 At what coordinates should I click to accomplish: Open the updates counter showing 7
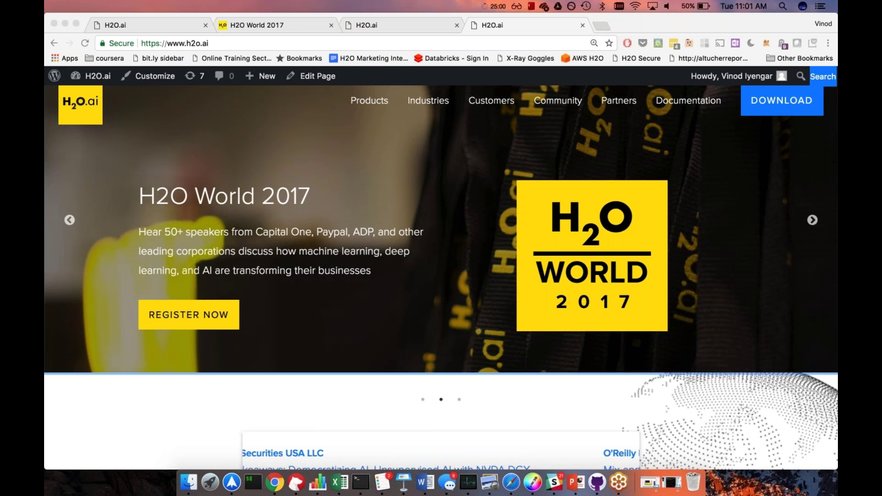coord(195,76)
